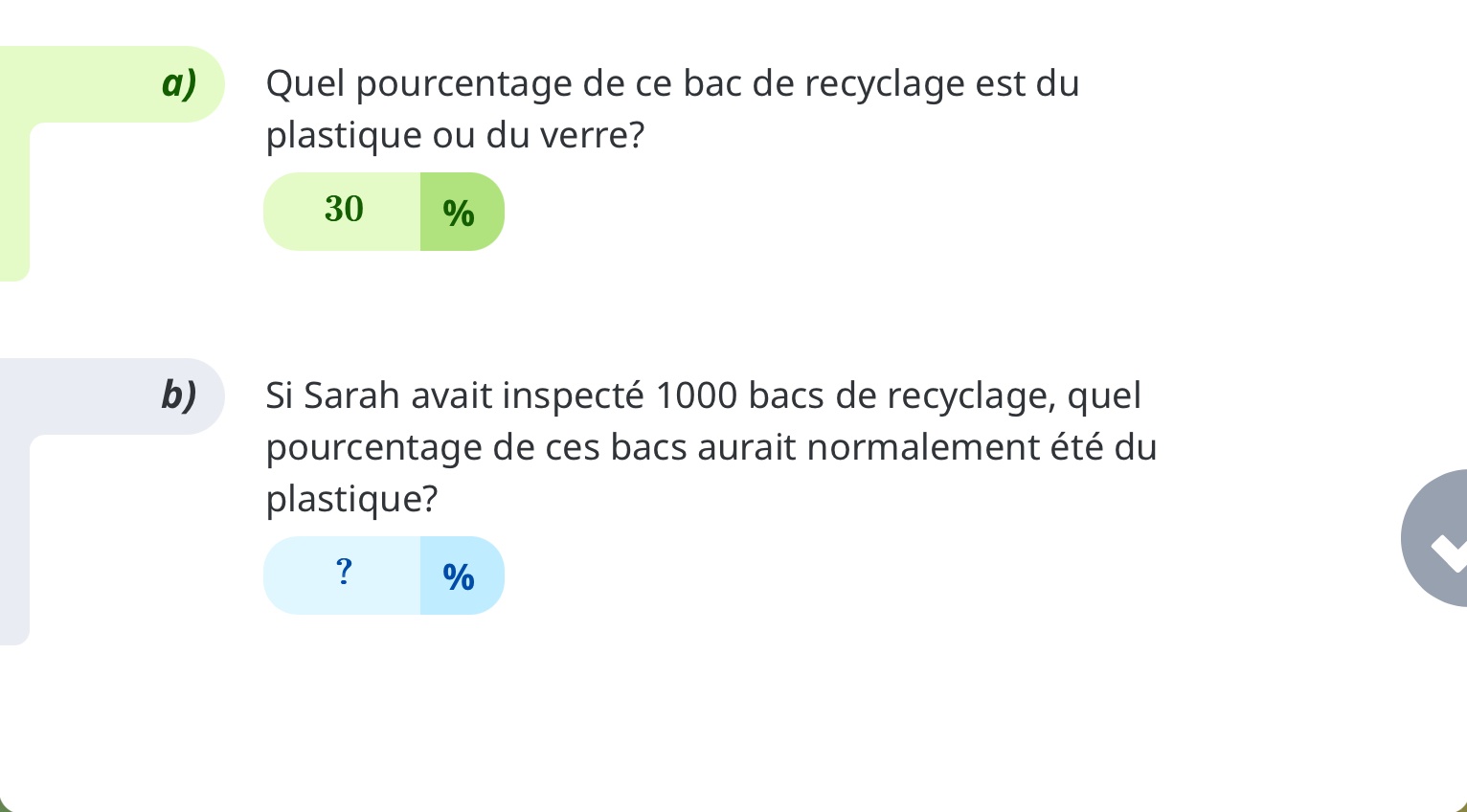Click the word "plastique?" ending question b
This screenshot has width=1467, height=812.
351,499
